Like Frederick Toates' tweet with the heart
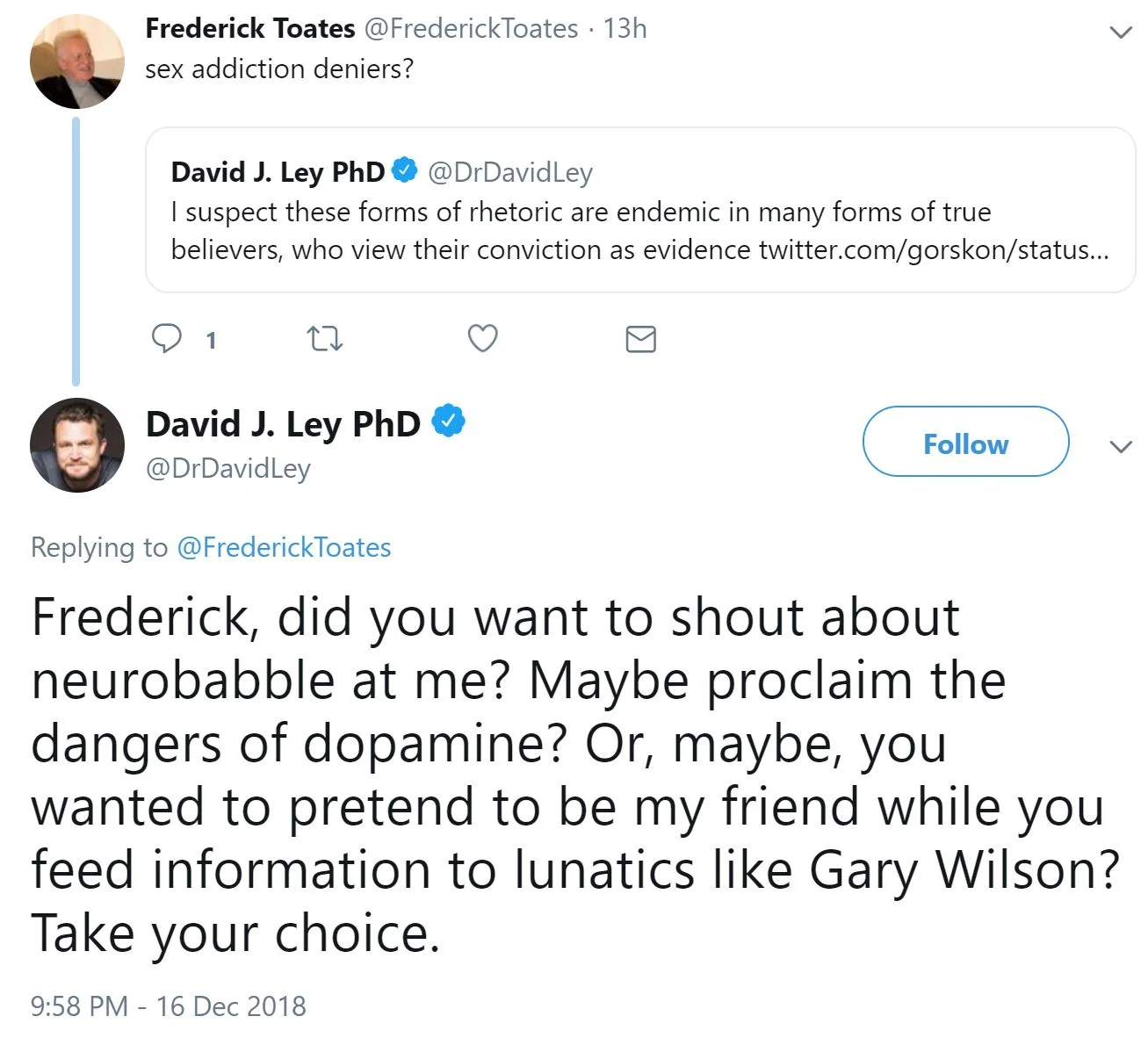The width and height of the screenshot is (1148, 1038). pos(482,338)
